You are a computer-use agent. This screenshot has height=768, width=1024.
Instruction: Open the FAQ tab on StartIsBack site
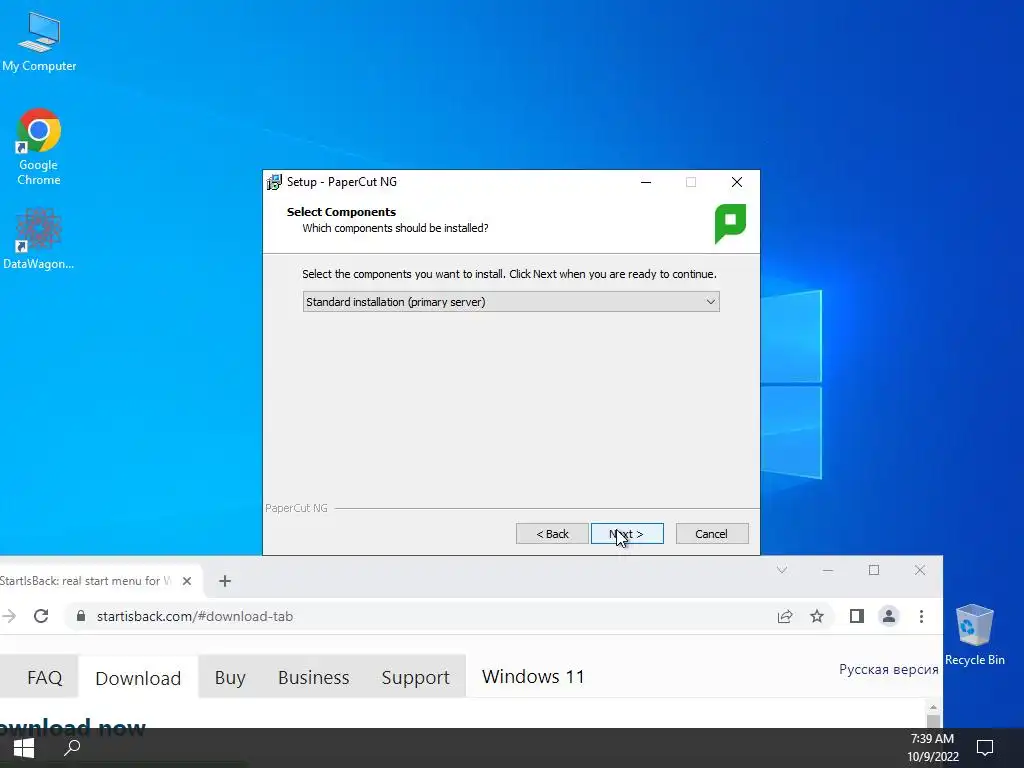(44, 677)
